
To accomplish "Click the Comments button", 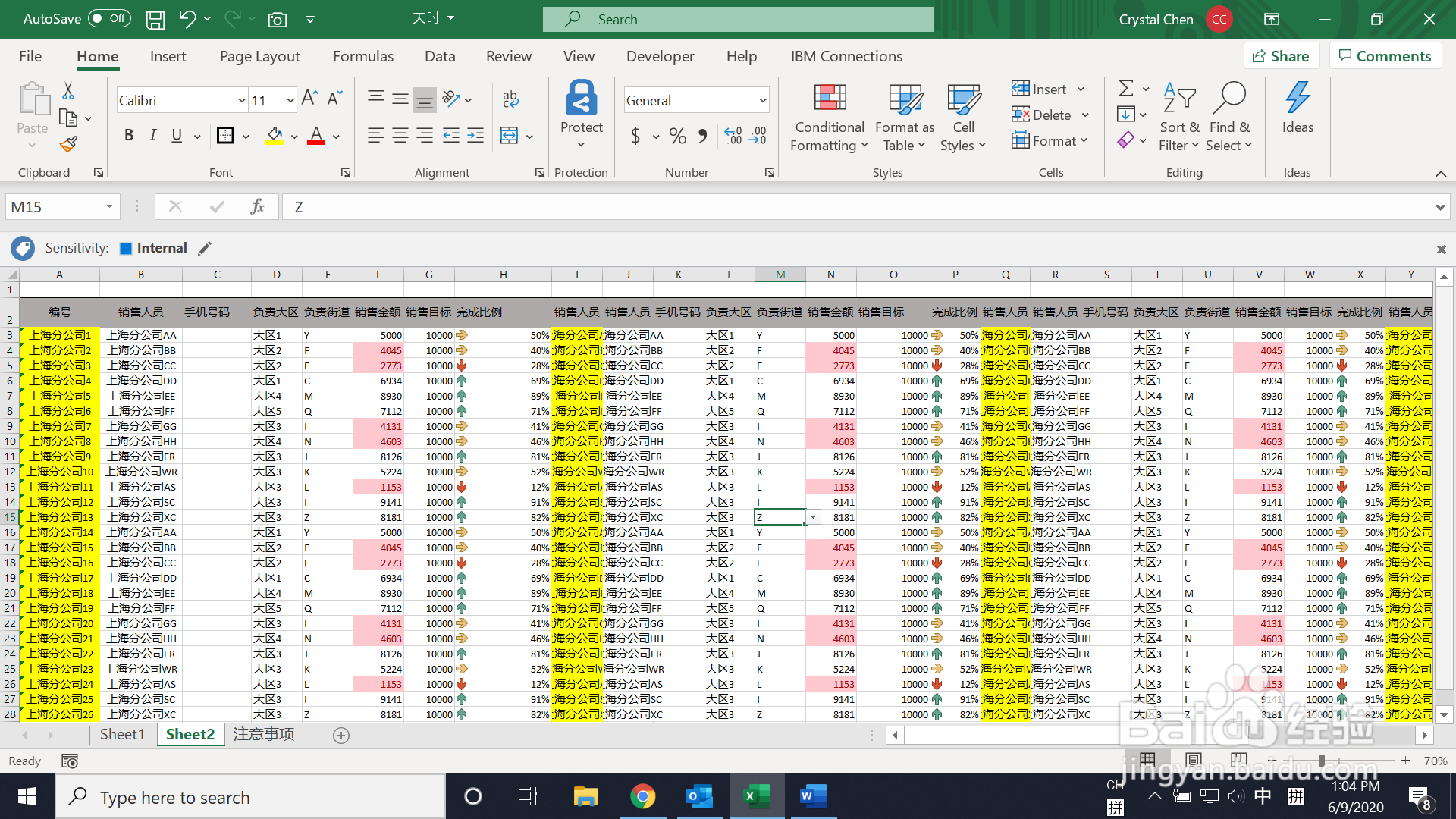I will click(x=1385, y=56).
